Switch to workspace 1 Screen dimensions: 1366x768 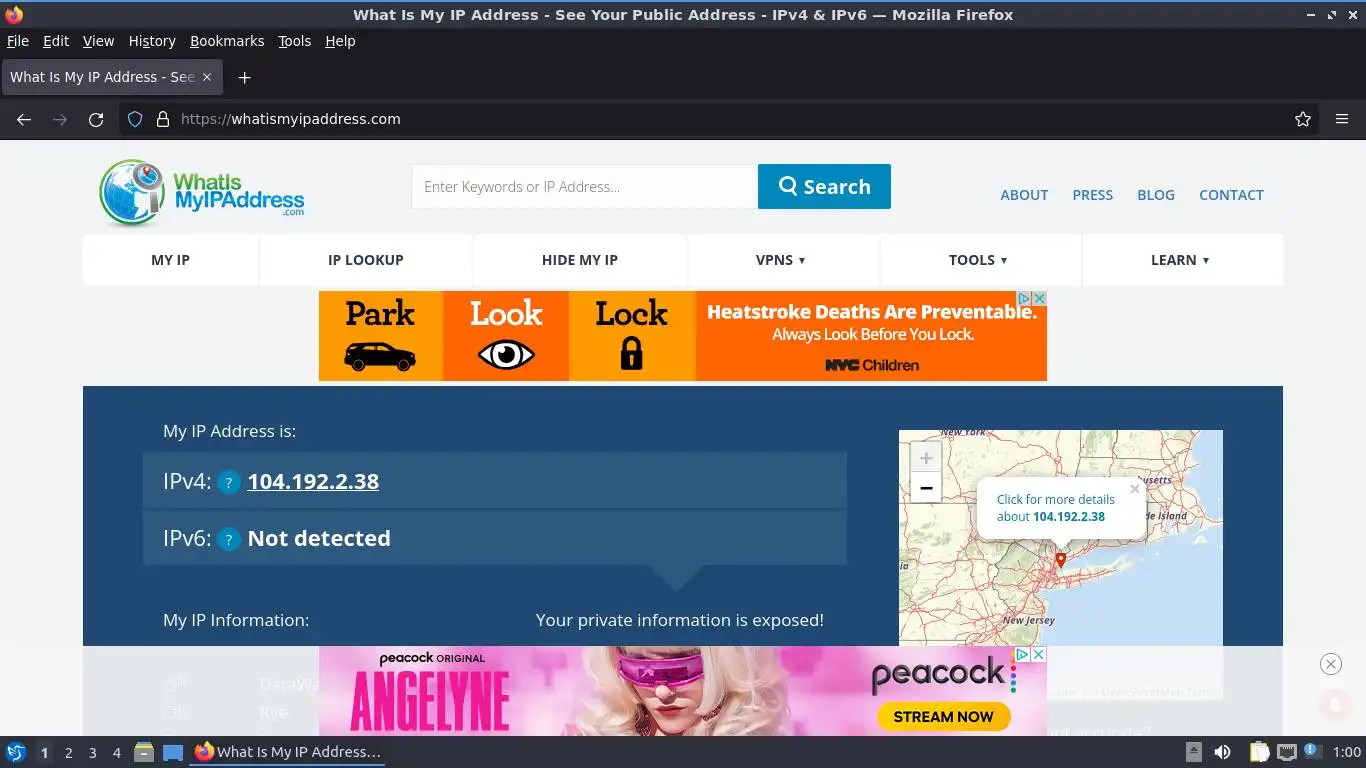[44, 753]
